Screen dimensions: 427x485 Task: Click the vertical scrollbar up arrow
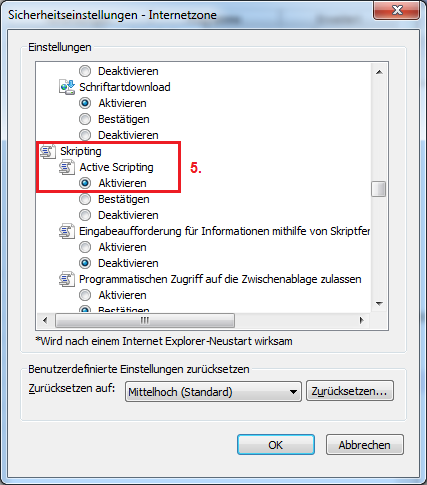click(x=379, y=72)
